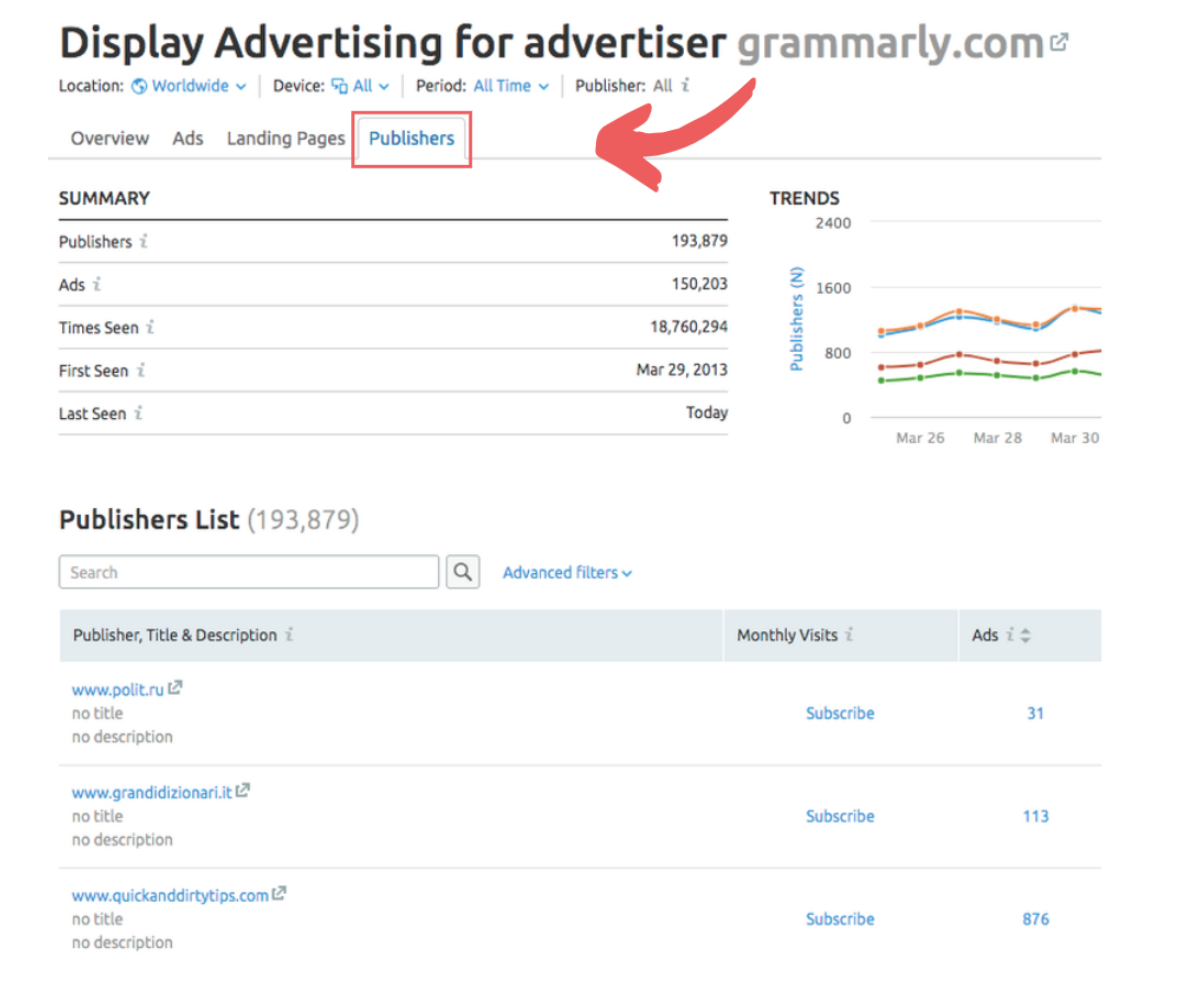Open grammarly.com external link icon
This screenshot has height=994, width=1184.
tap(1059, 42)
